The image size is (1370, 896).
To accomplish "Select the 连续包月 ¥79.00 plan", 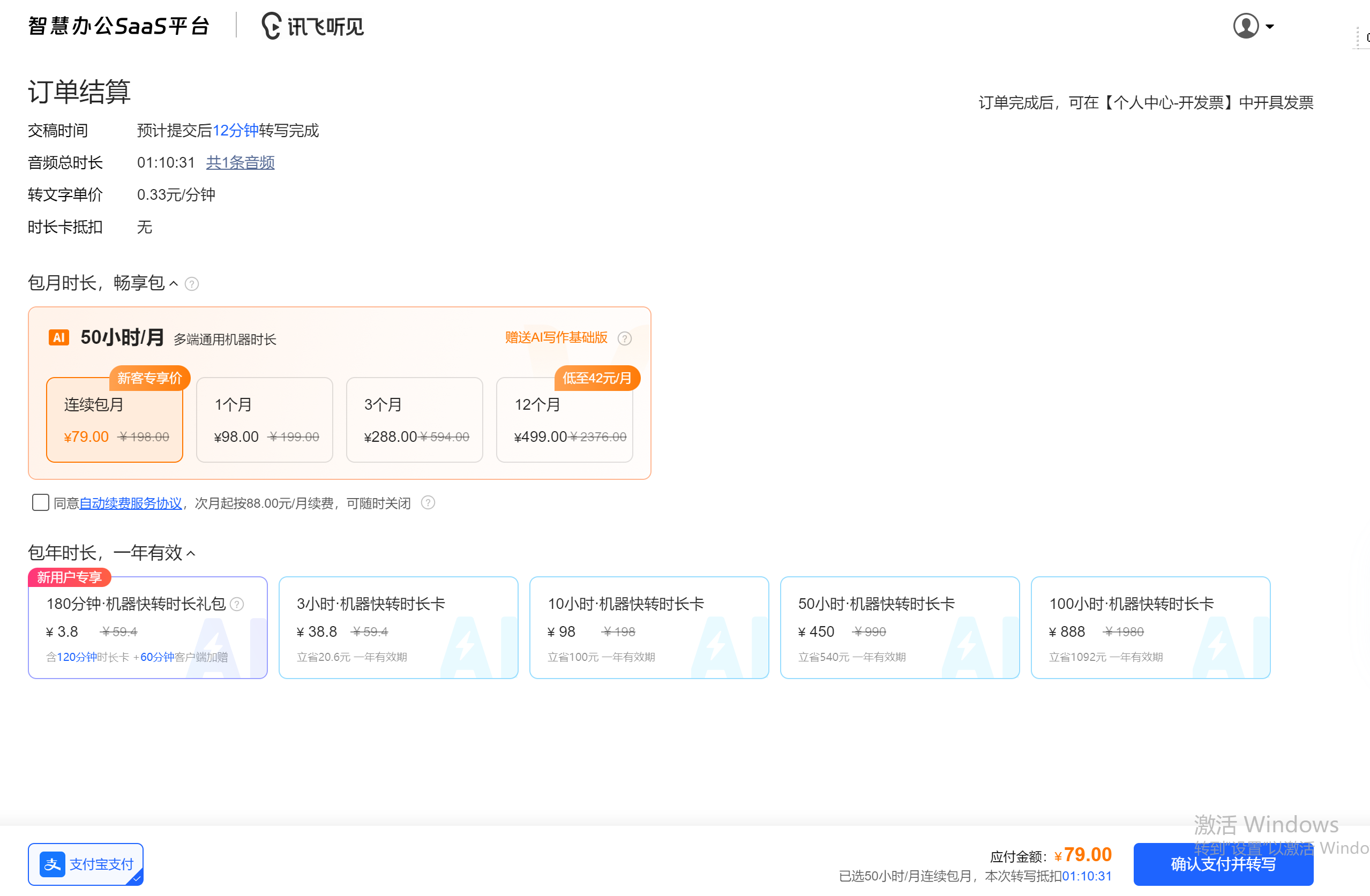I will pyautogui.click(x=115, y=419).
